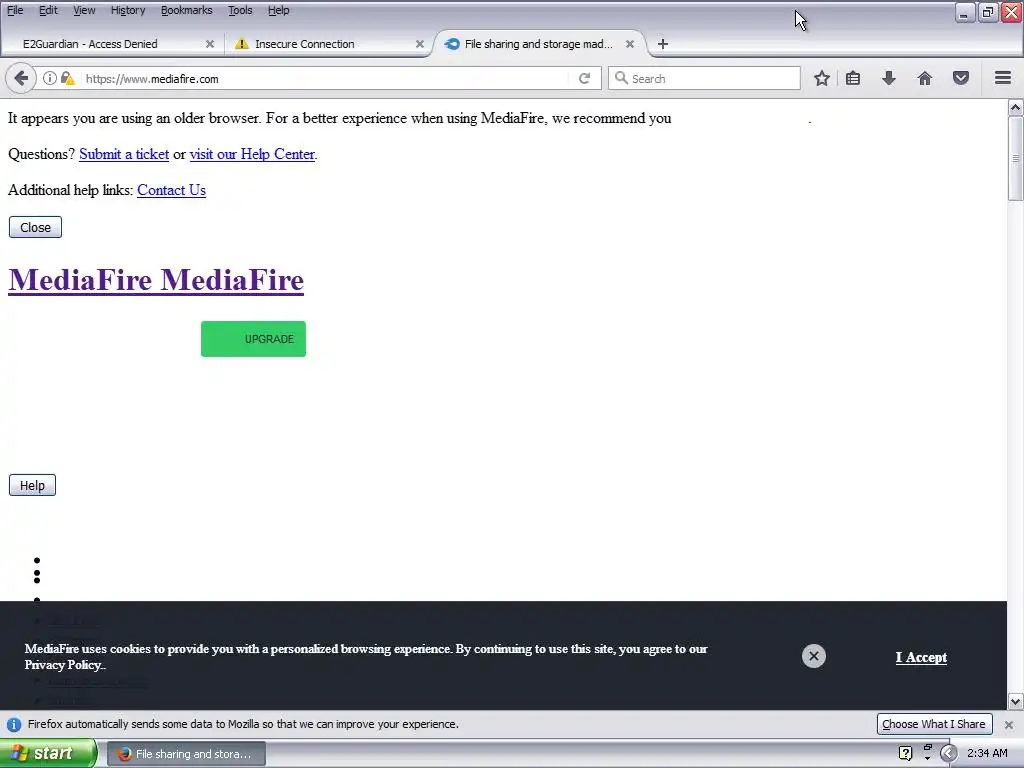Save page to Pocket icon

(x=961, y=78)
